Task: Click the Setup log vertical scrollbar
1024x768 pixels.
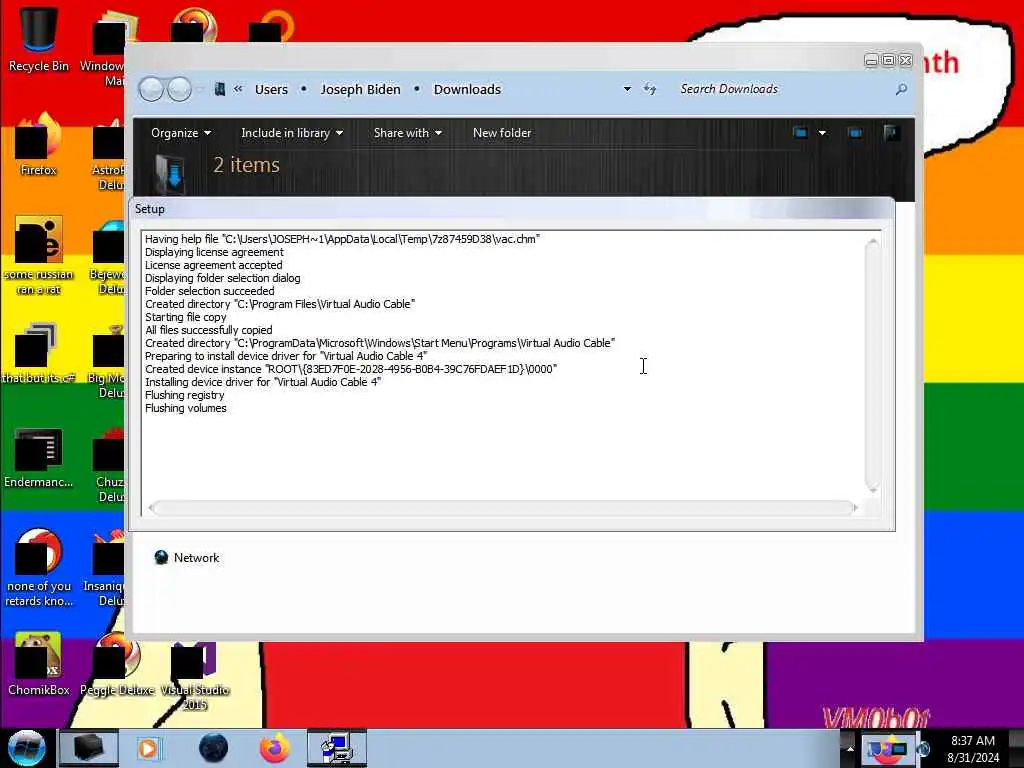Action: (872, 366)
